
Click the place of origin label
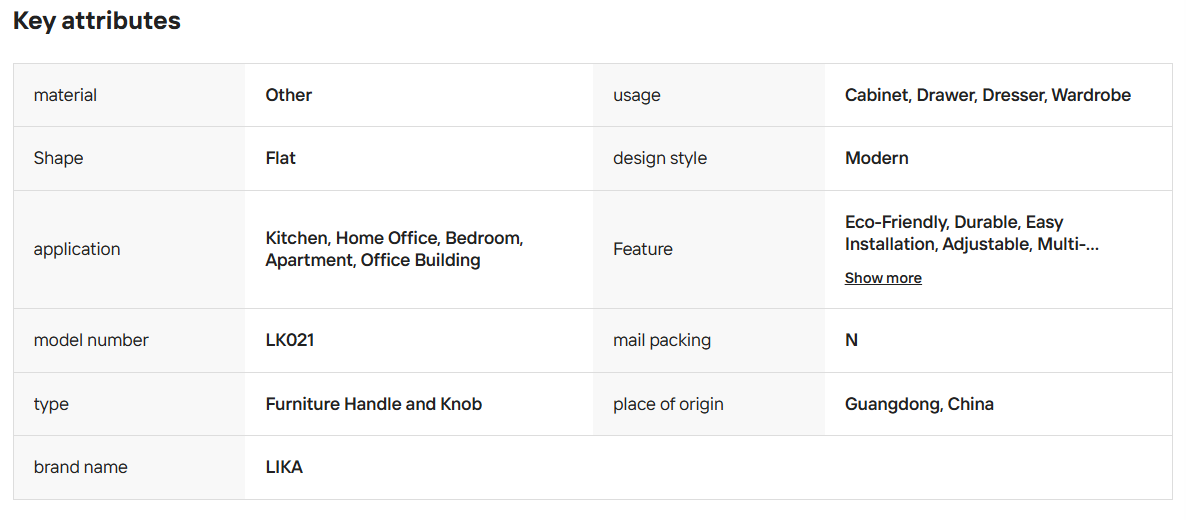coord(668,404)
